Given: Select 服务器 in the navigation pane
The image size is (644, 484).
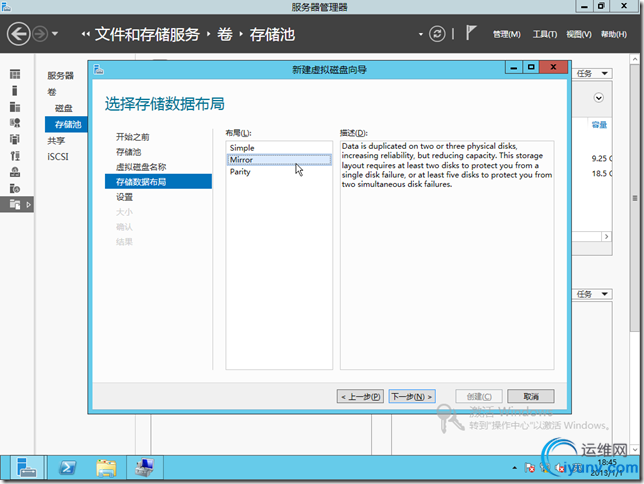Looking at the screenshot, I should coord(60,76).
